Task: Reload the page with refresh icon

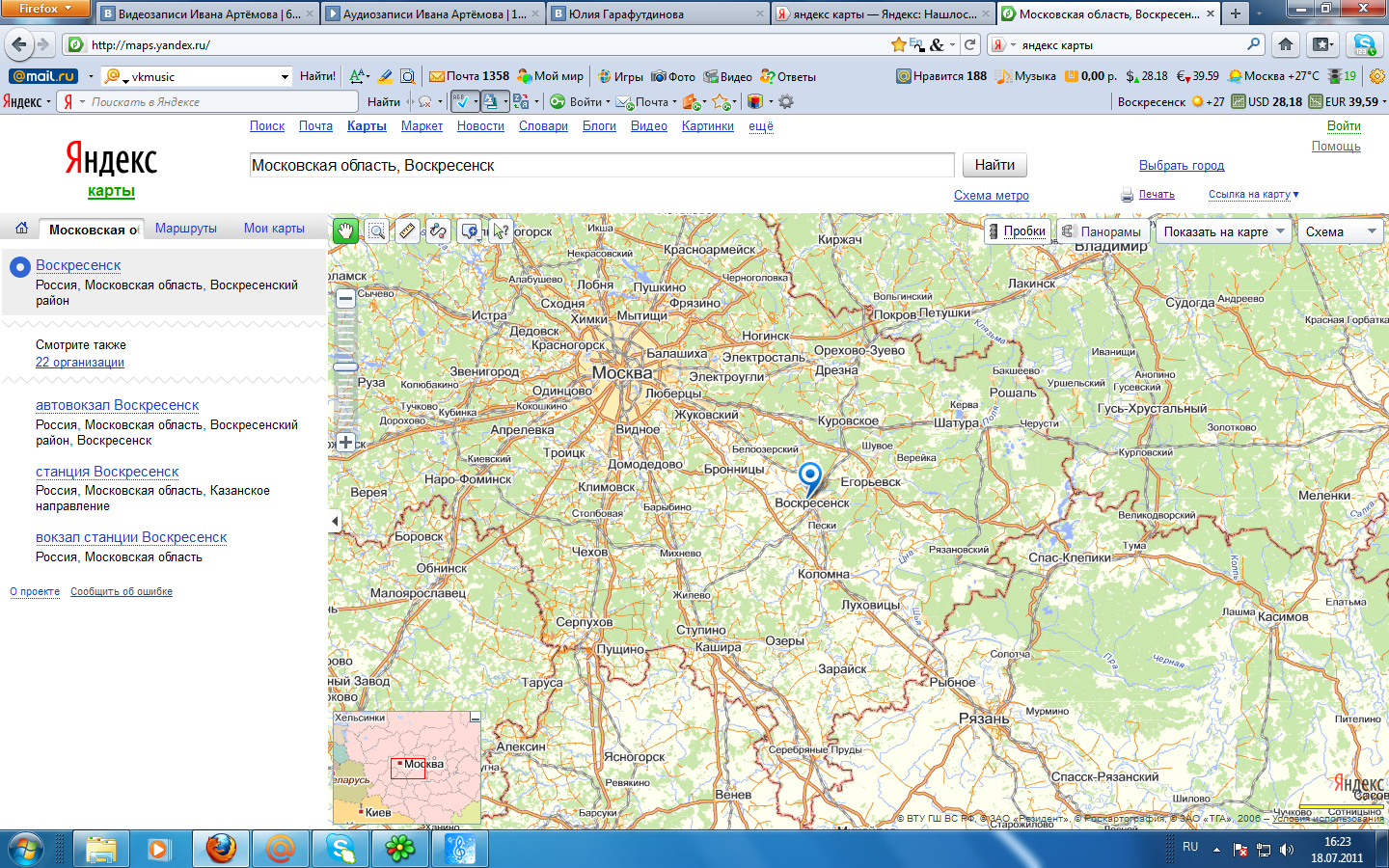Action: tap(970, 44)
